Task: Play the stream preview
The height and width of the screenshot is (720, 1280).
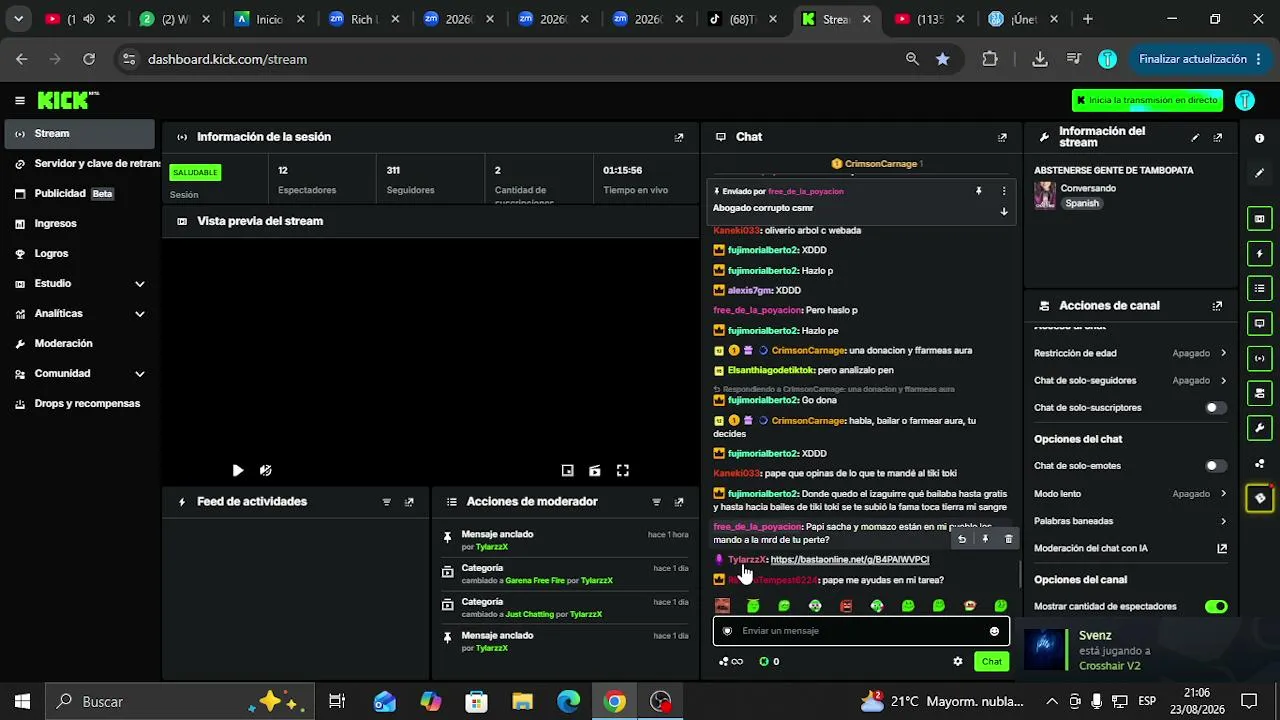Action: click(x=237, y=470)
